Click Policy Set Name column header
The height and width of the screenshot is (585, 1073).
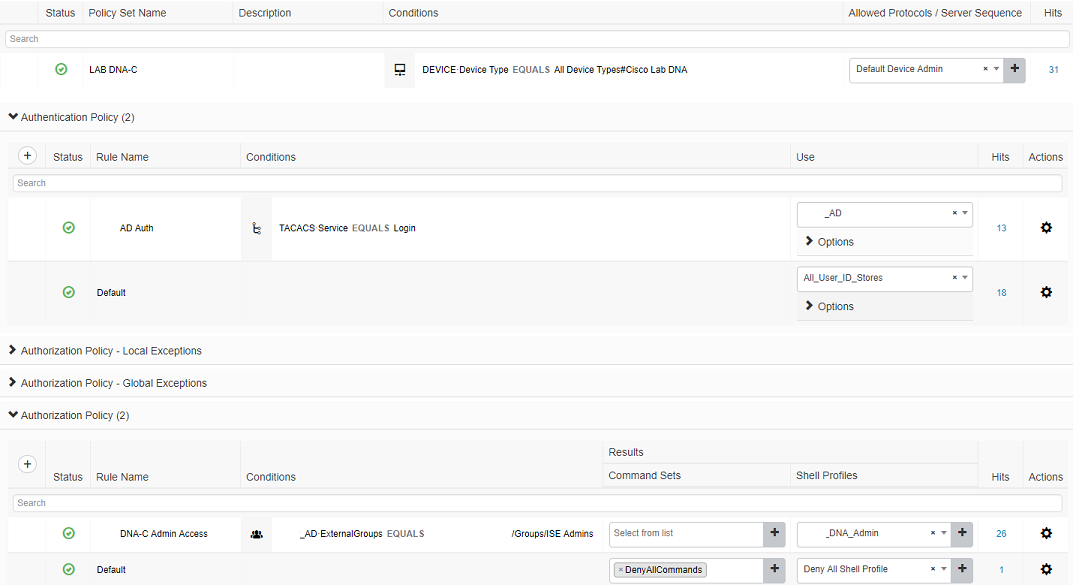(x=127, y=13)
